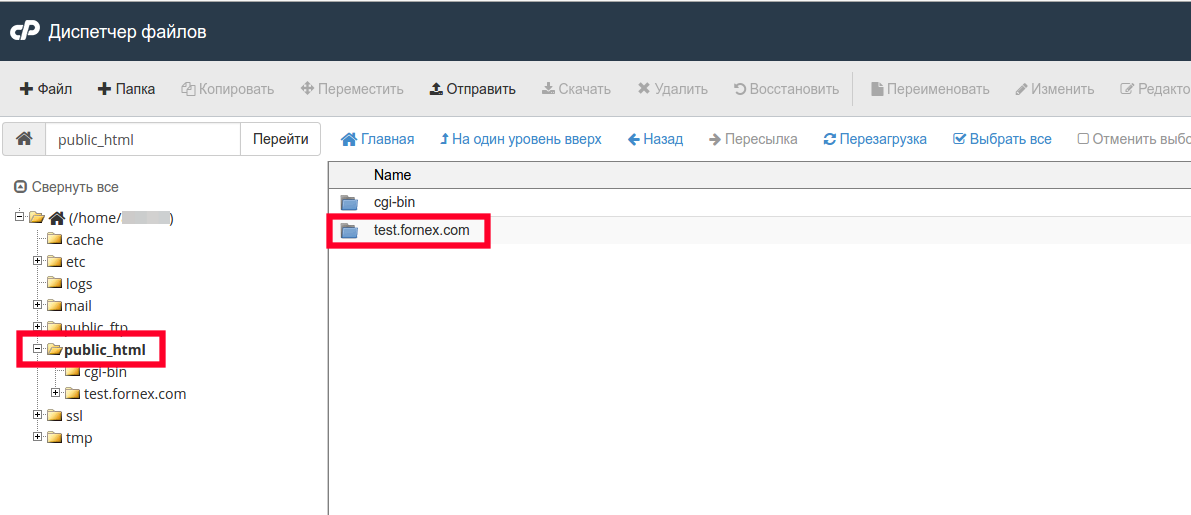
Task: Click Свернуть все to collapse tree
Action: coord(67,187)
